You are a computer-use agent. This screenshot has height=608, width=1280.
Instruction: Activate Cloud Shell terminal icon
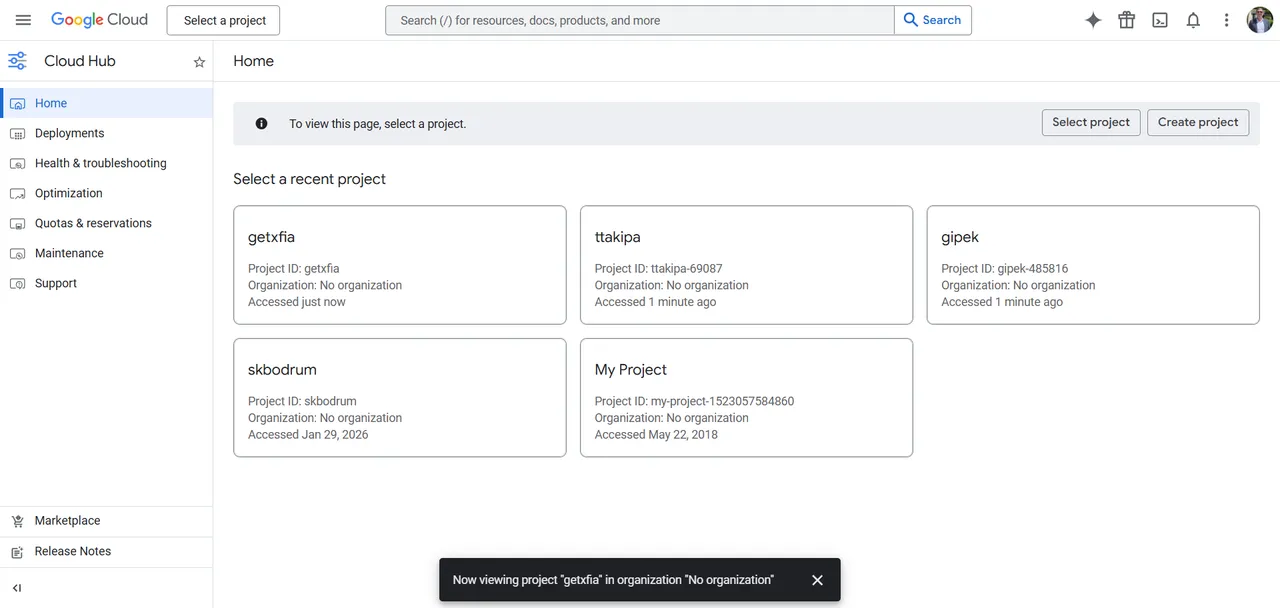pos(1160,20)
